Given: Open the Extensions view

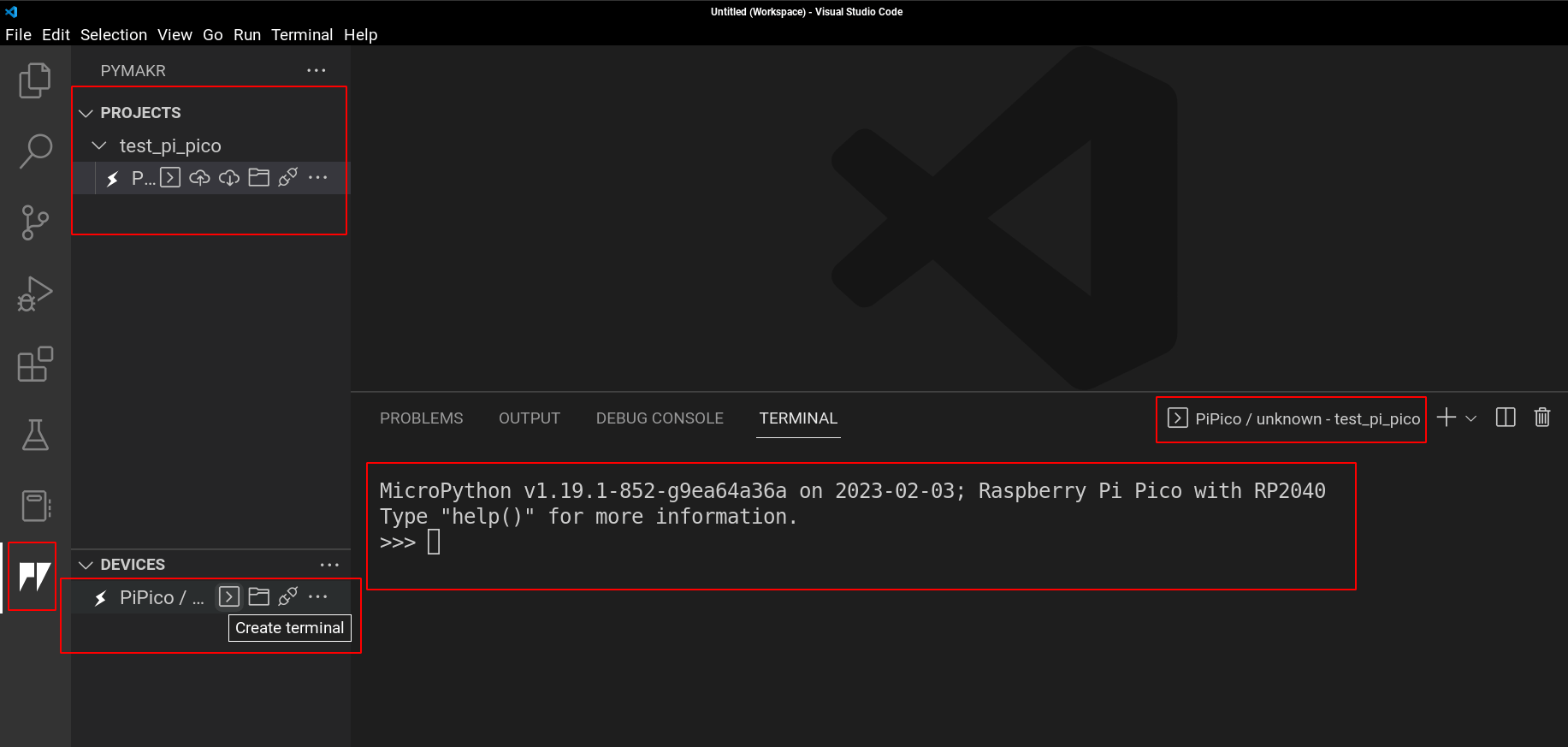Looking at the screenshot, I should coord(35,365).
